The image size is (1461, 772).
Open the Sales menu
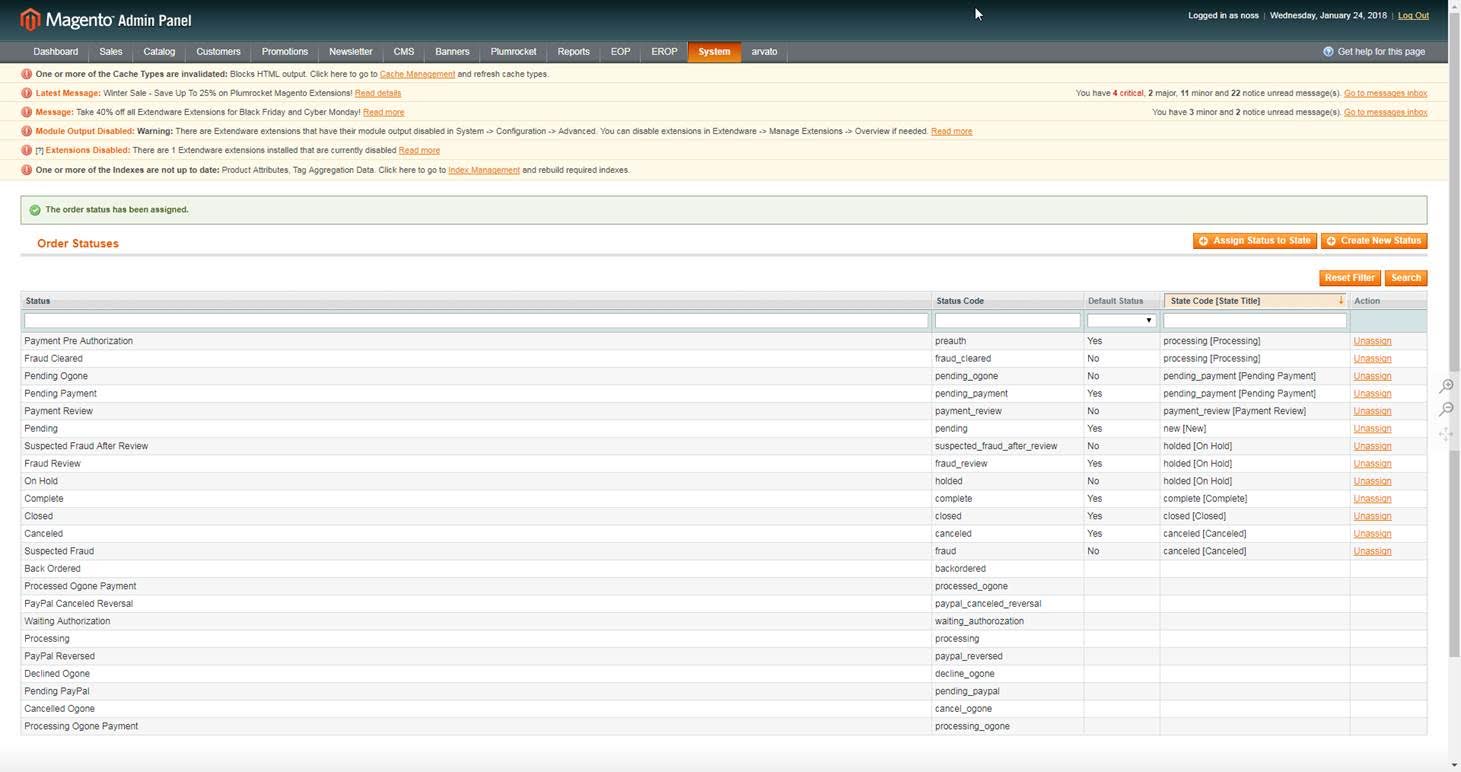111,51
